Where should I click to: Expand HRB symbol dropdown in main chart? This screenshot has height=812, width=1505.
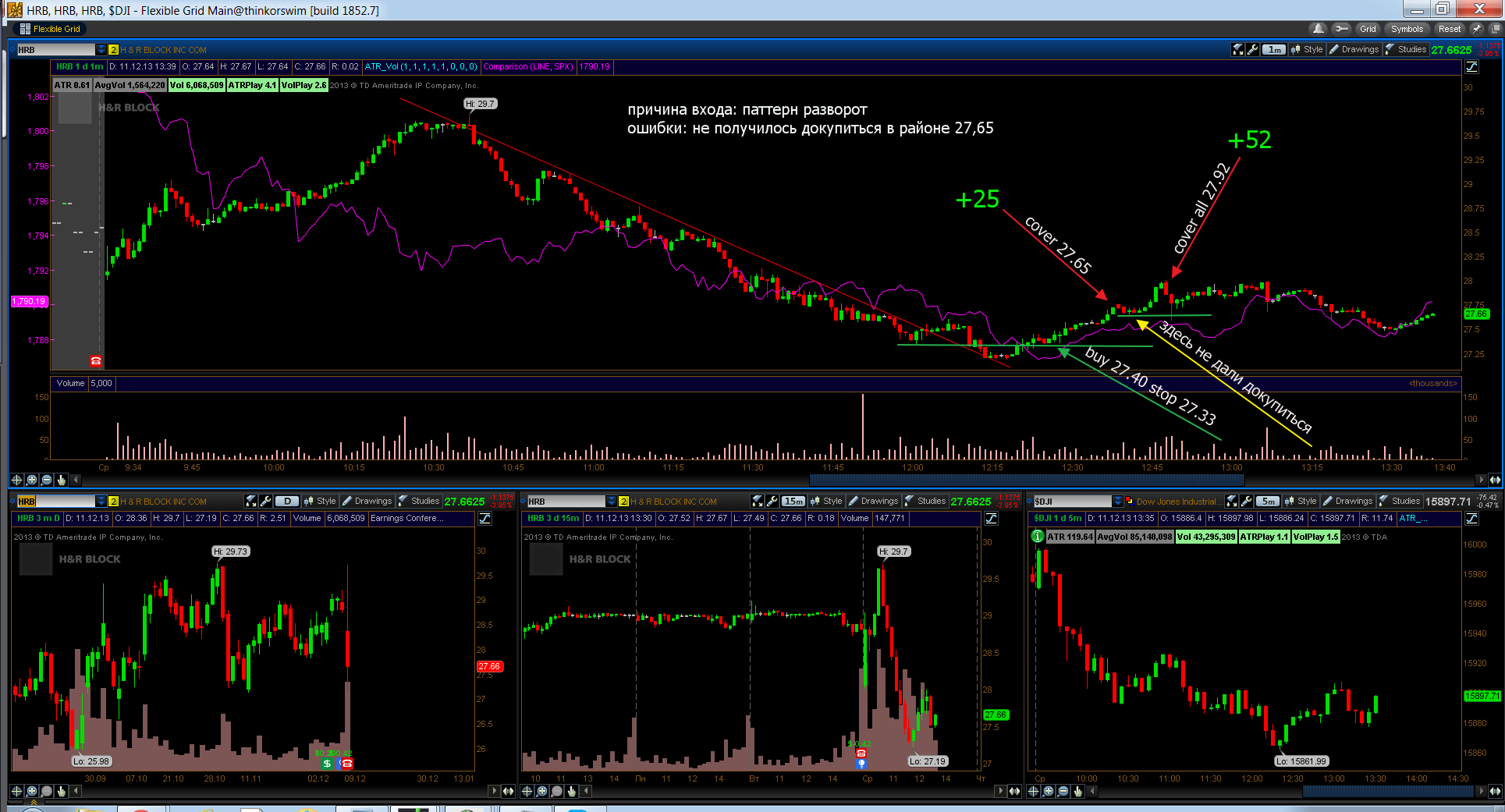click(101, 50)
